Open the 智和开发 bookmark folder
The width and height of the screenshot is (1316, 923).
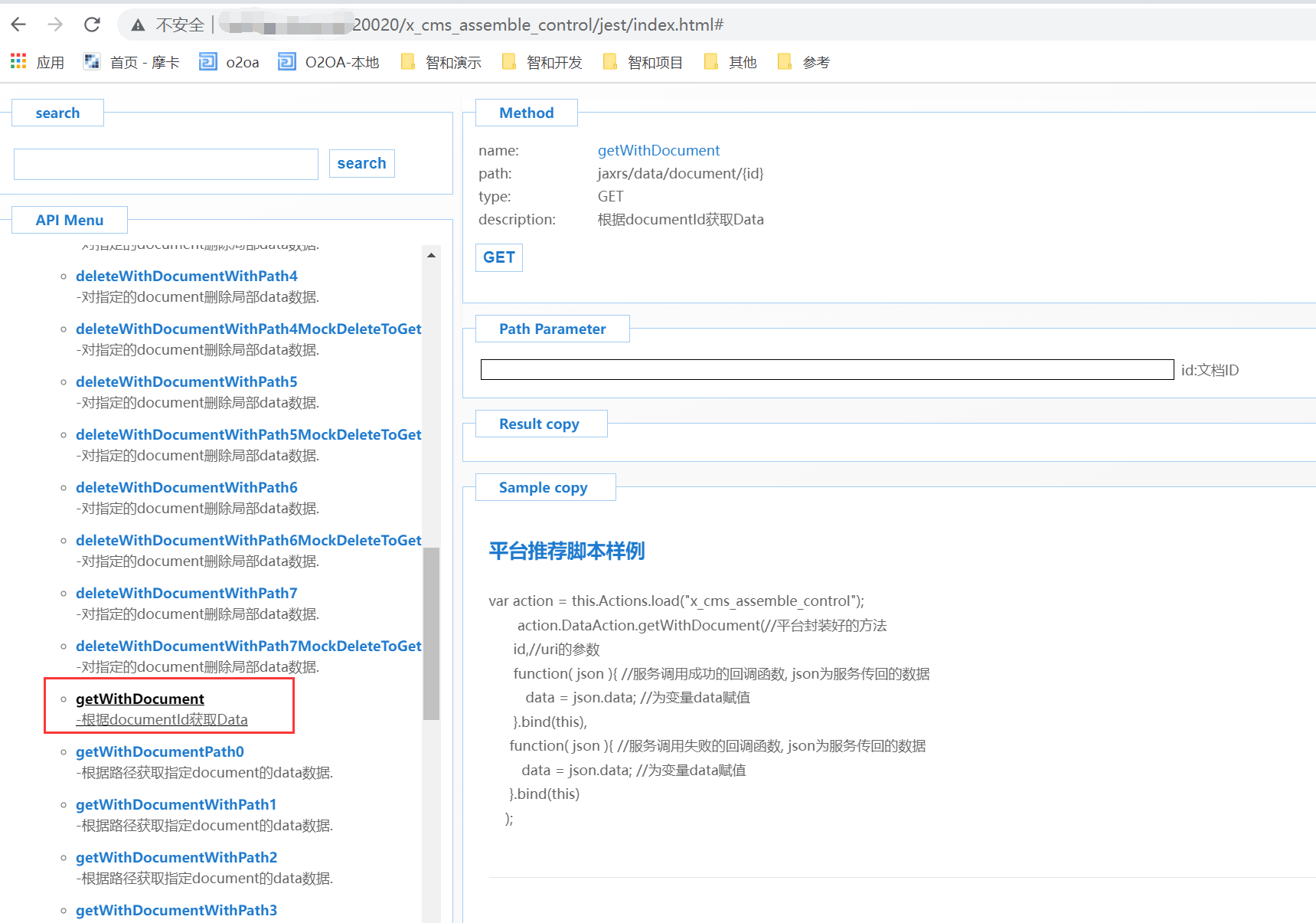[x=542, y=62]
